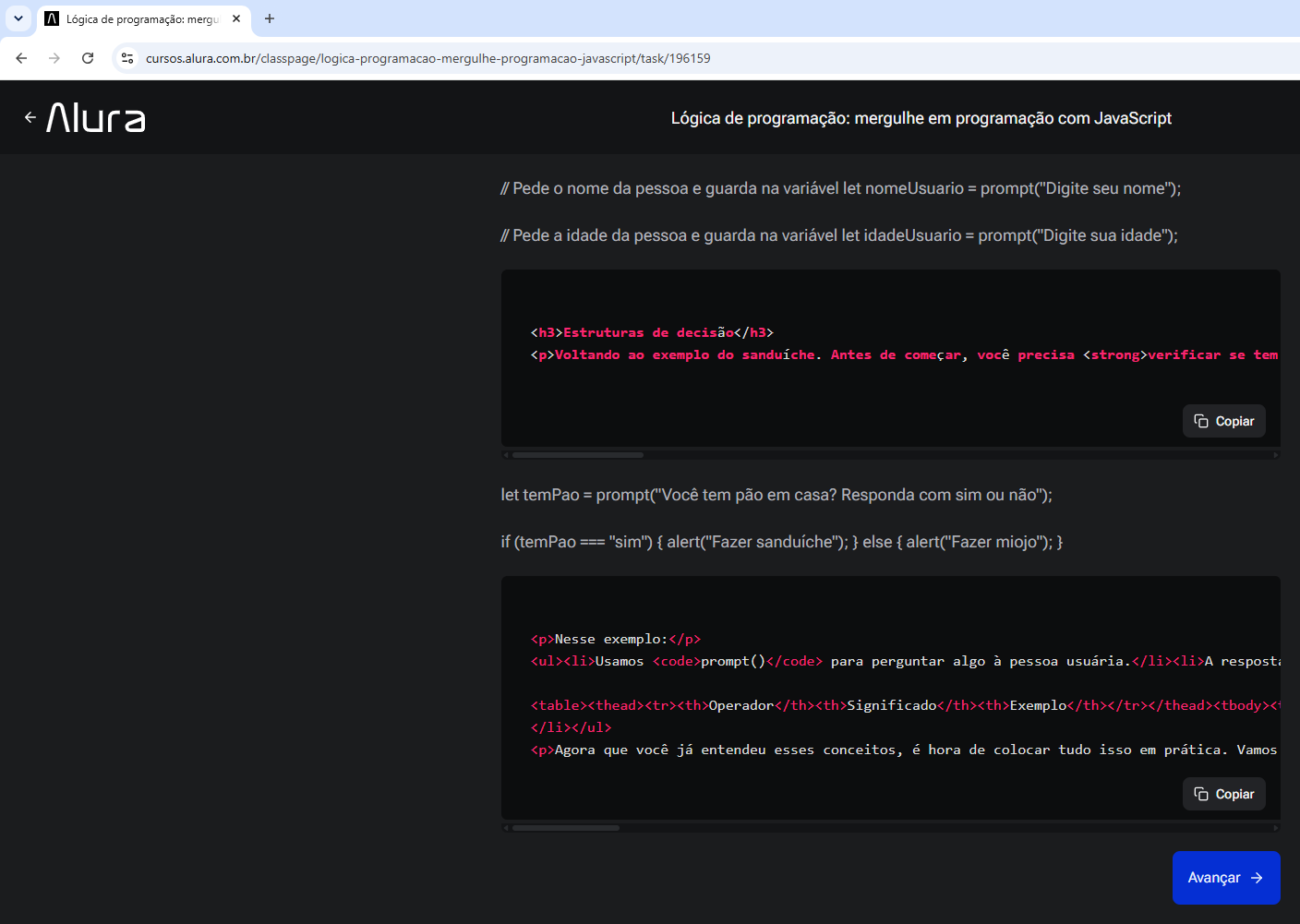1300x924 pixels.
Task: Click the "Voltando ao exemplo do sanduíche" code line
Action: click(x=905, y=354)
